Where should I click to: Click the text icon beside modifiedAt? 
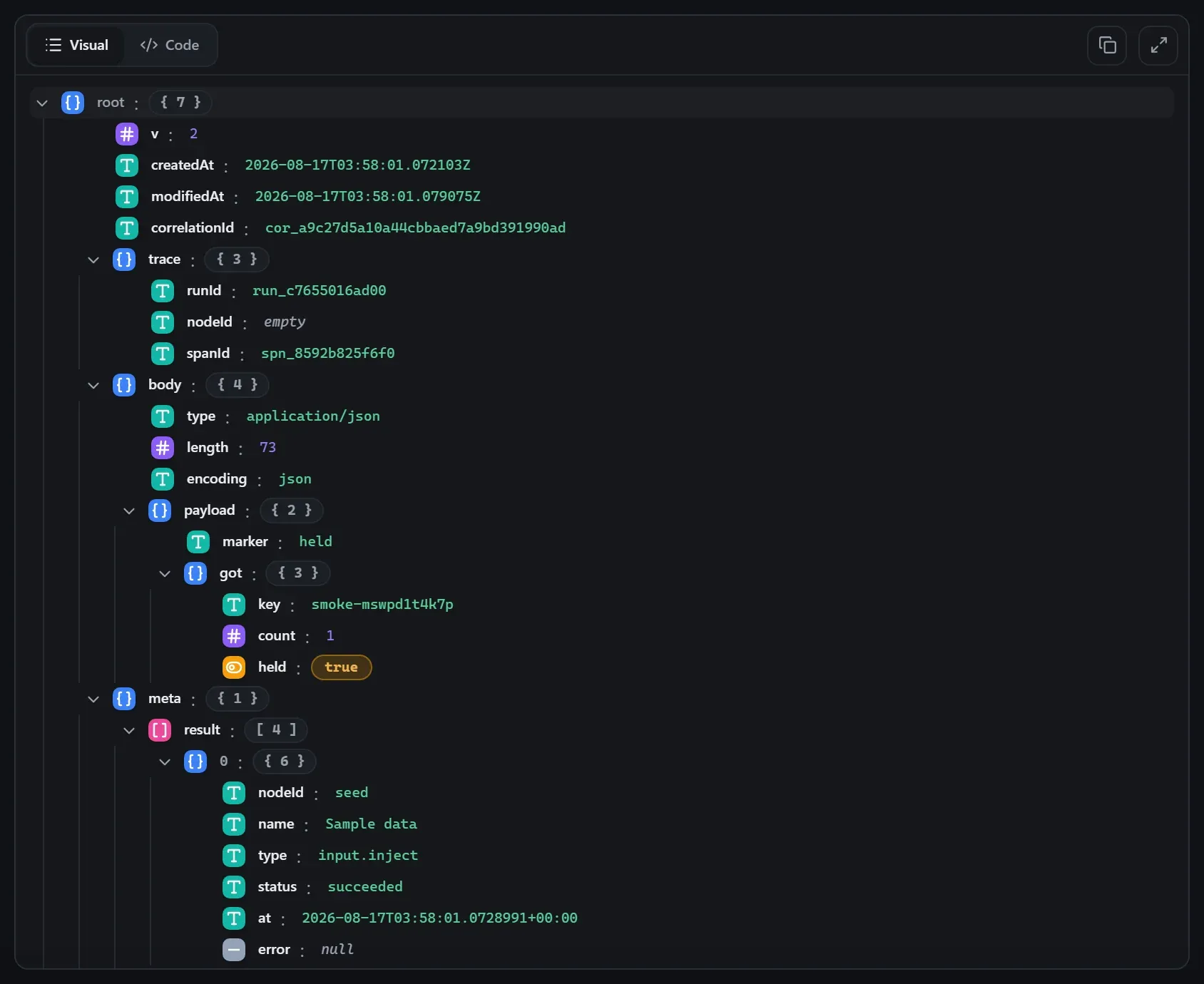(x=127, y=197)
